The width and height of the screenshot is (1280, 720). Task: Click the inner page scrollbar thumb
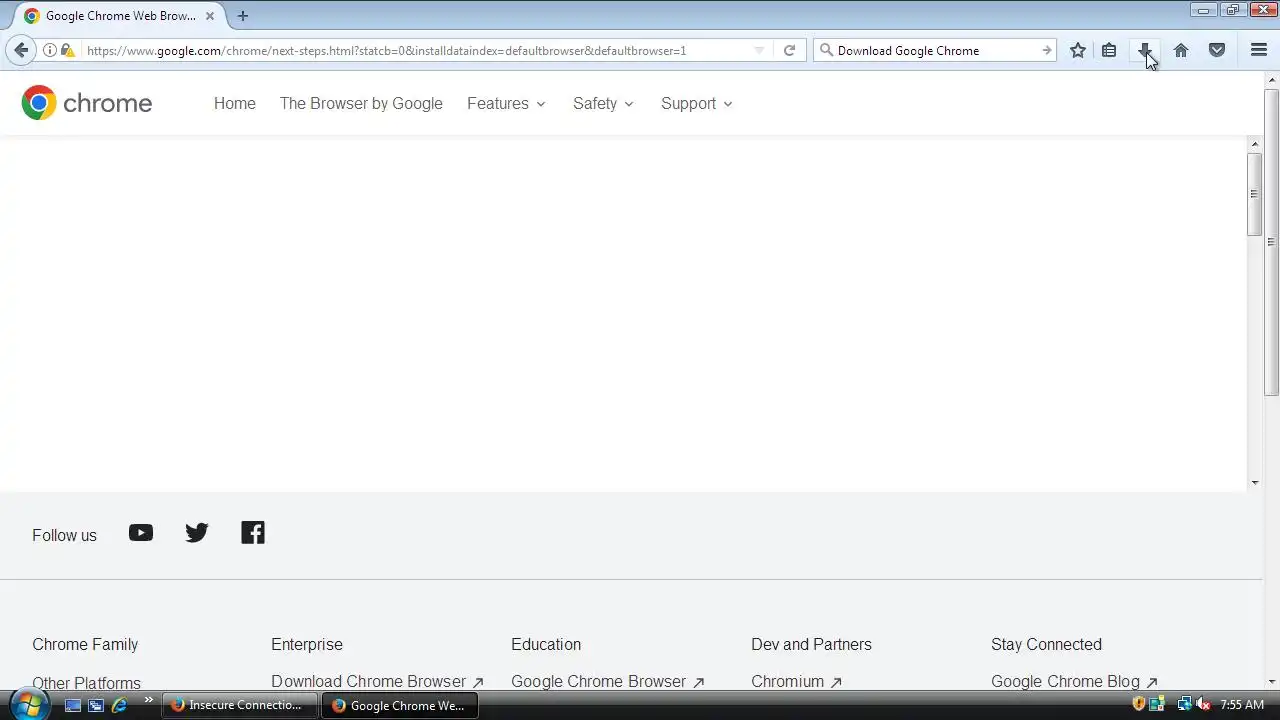coord(1254,195)
